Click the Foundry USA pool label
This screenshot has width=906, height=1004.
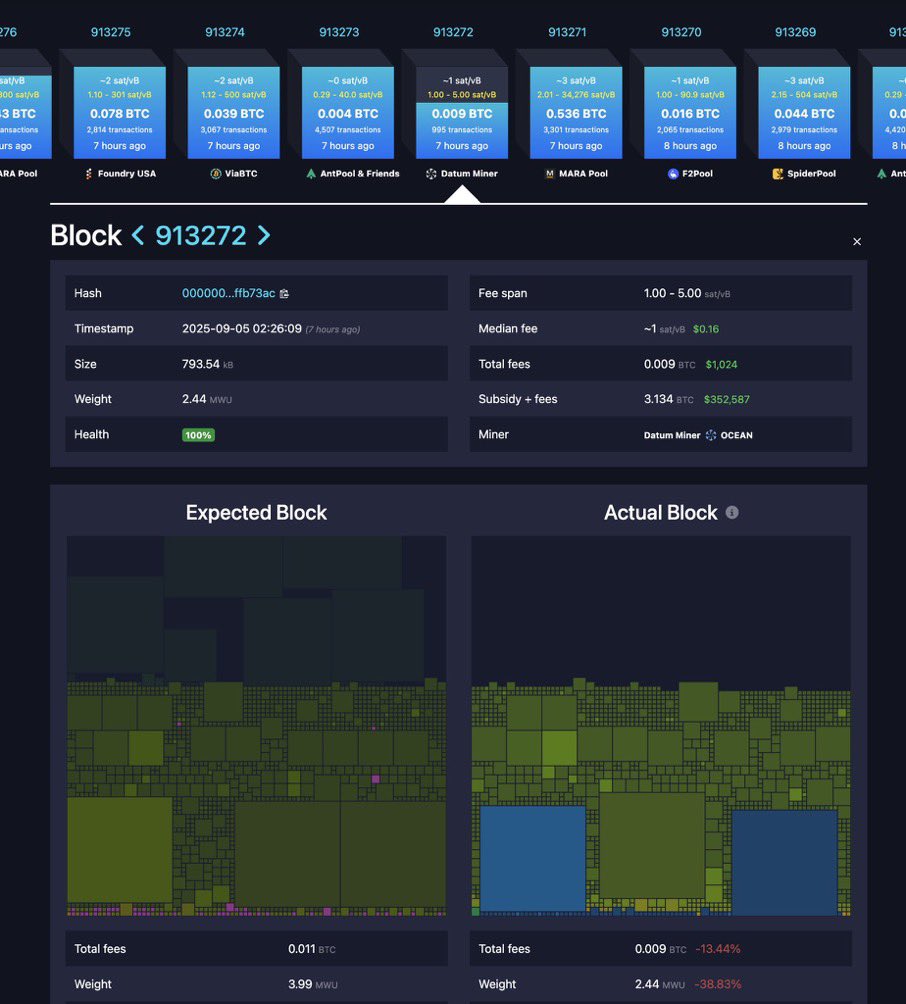point(127,174)
